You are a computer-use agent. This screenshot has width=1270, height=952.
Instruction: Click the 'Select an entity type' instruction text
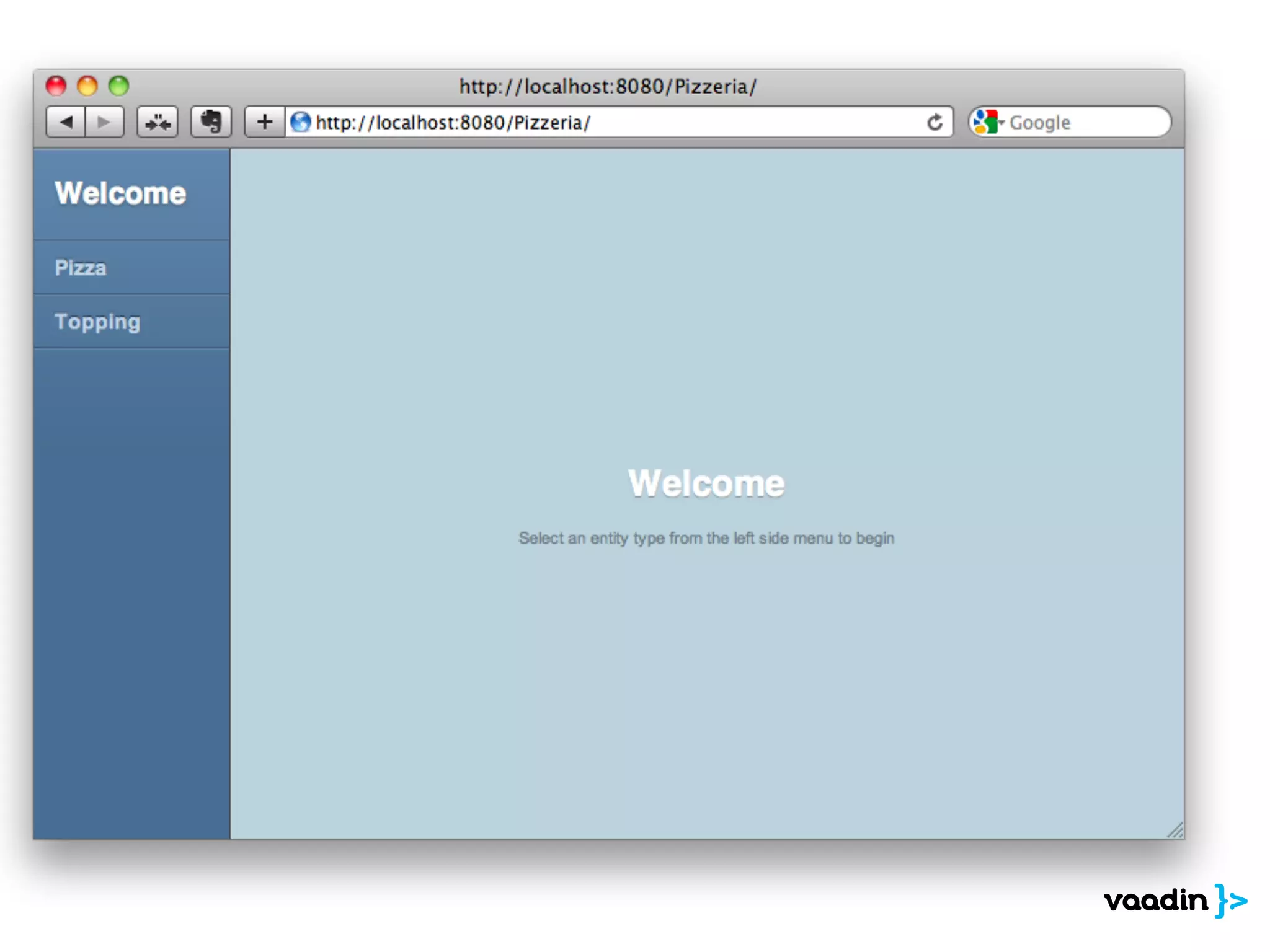tap(706, 538)
